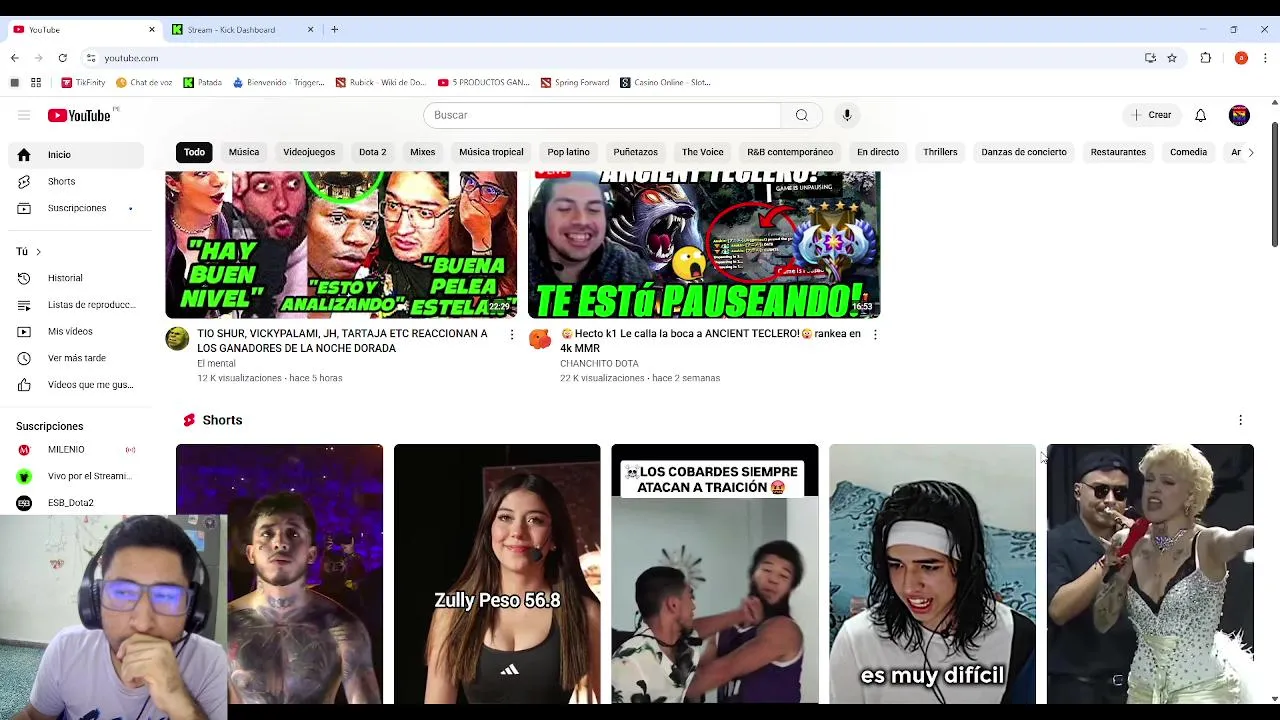Open the ANCIENT TECLERO video thumbnail
This screenshot has height=720, width=1280.
coord(704,244)
